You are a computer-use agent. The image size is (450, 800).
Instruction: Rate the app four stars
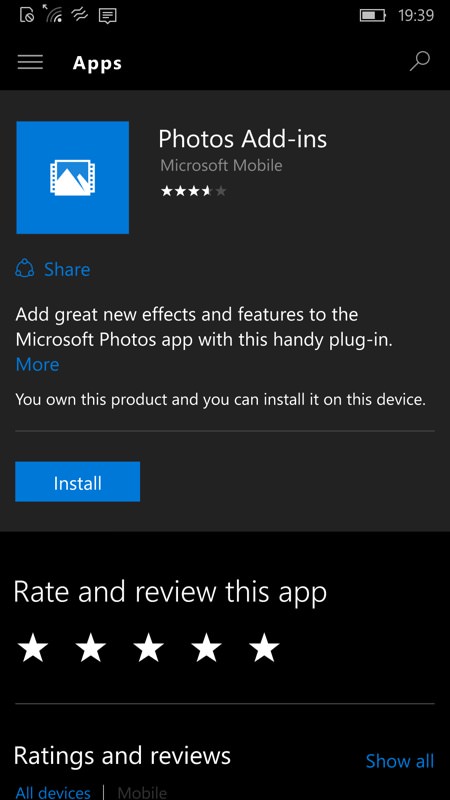click(206, 649)
